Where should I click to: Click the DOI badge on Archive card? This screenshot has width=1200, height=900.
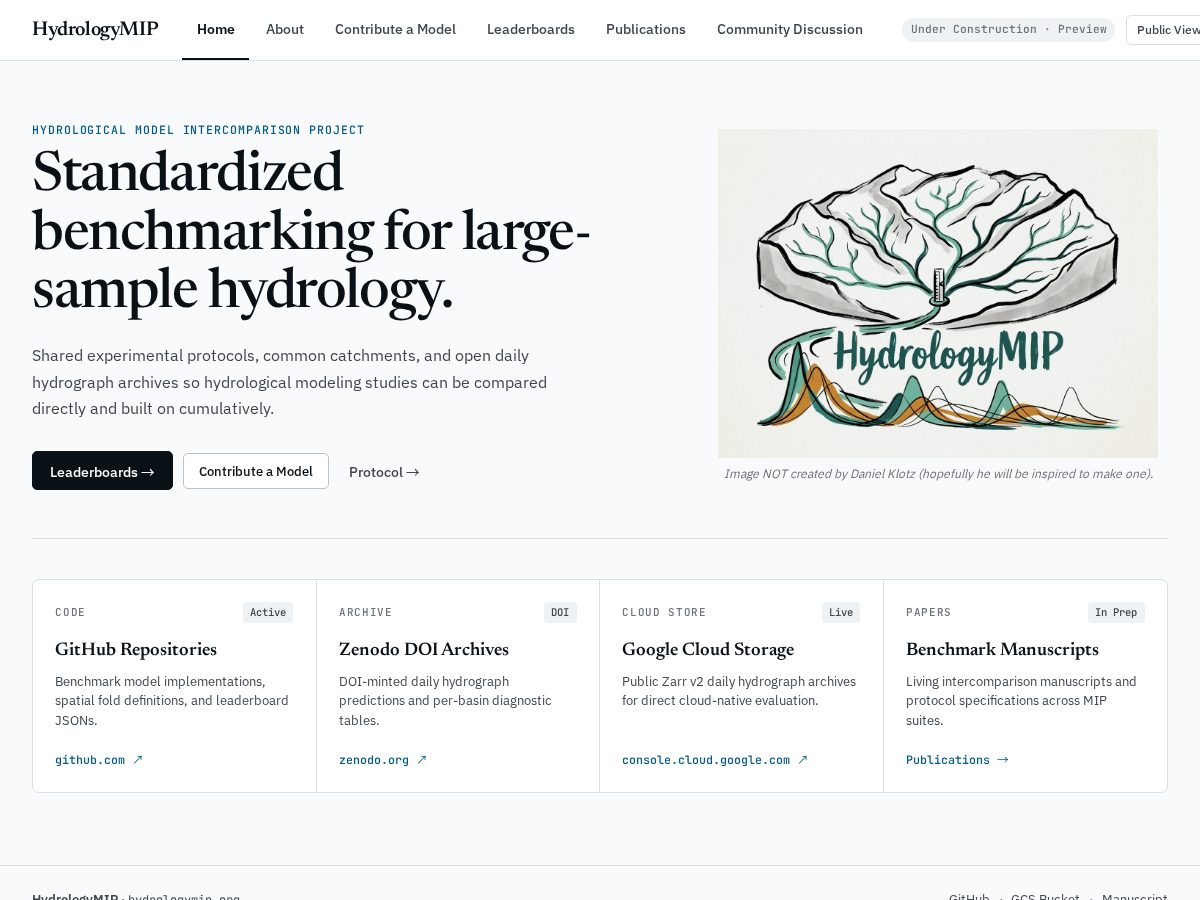click(560, 612)
